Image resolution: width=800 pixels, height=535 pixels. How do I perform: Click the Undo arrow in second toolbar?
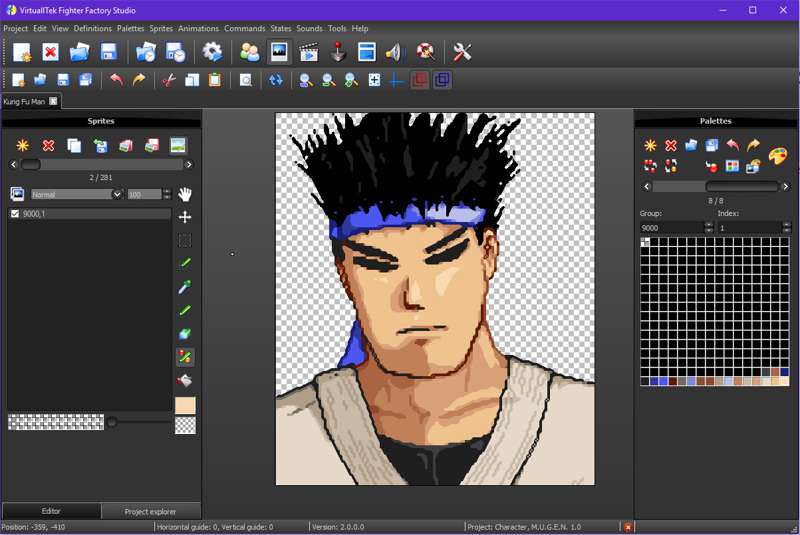coord(117,80)
